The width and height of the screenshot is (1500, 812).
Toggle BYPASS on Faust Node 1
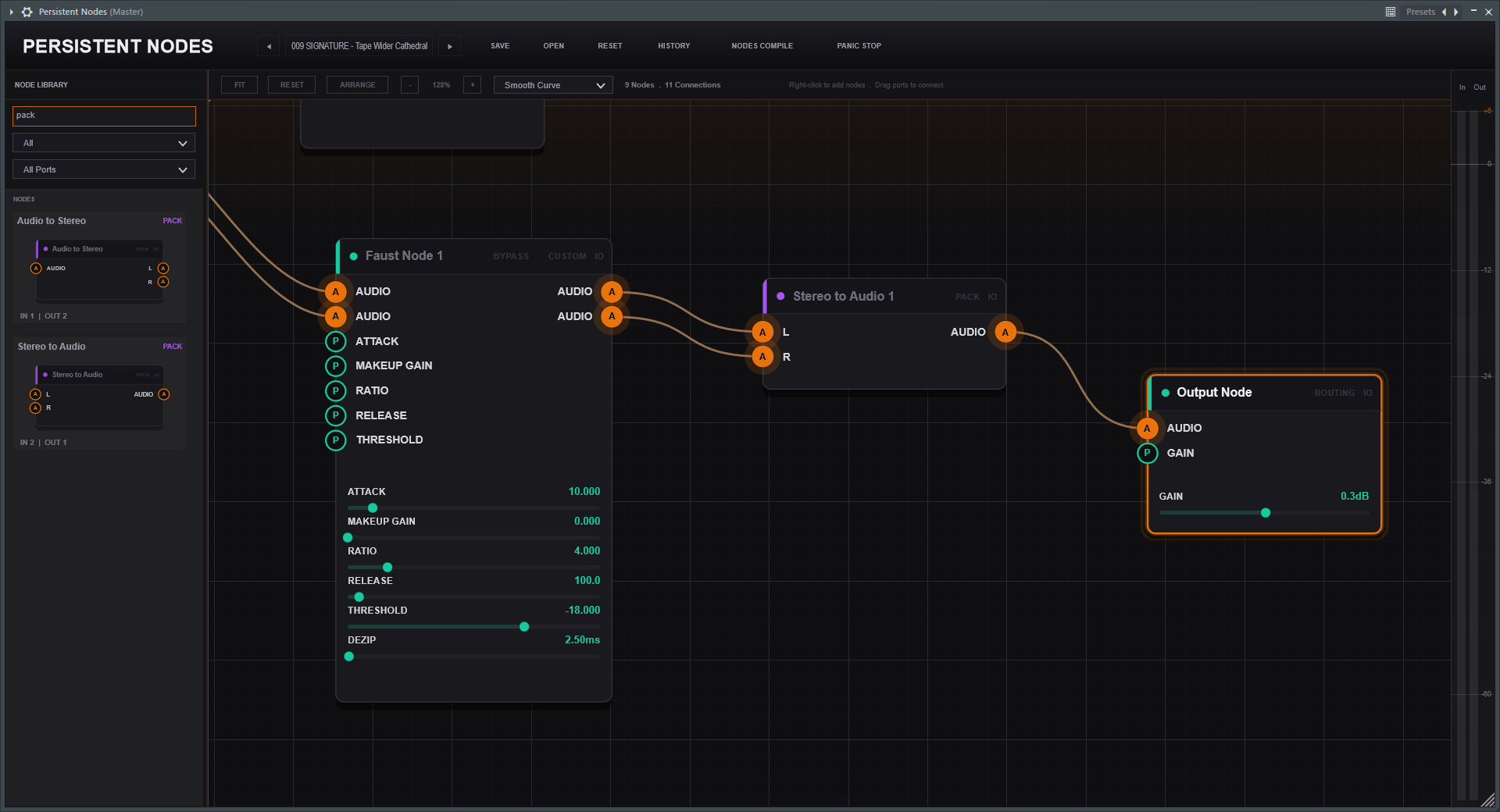pos(511,256)
